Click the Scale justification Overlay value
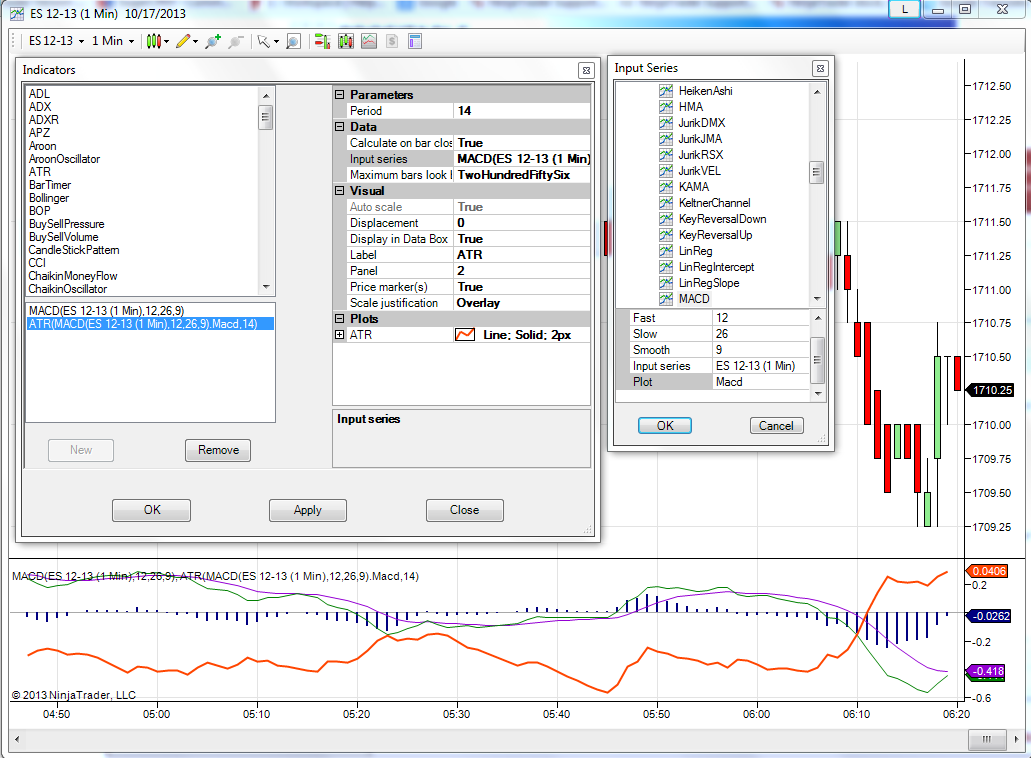 (523, 303)
